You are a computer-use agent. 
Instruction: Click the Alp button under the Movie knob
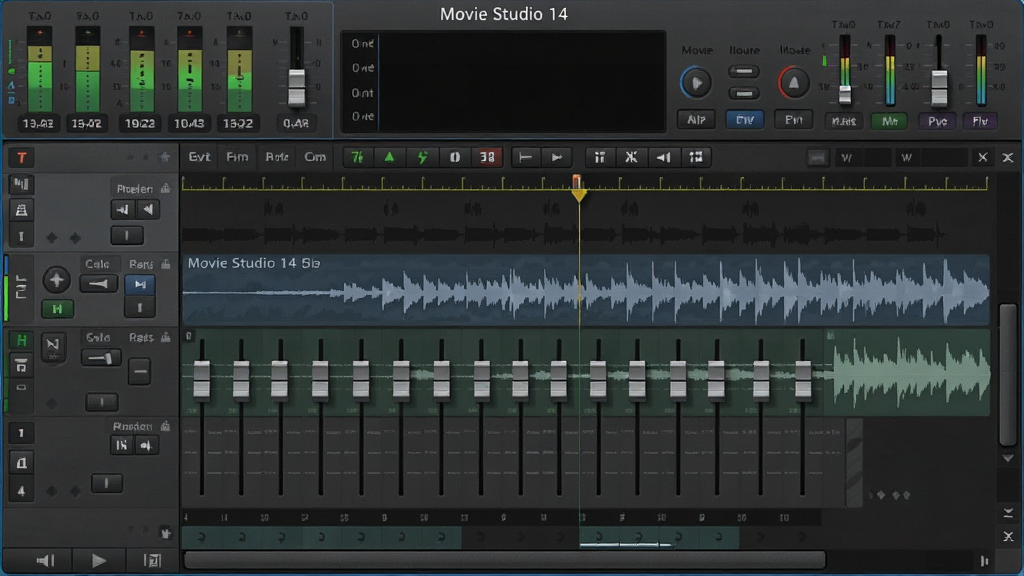[x=696, y=120]
